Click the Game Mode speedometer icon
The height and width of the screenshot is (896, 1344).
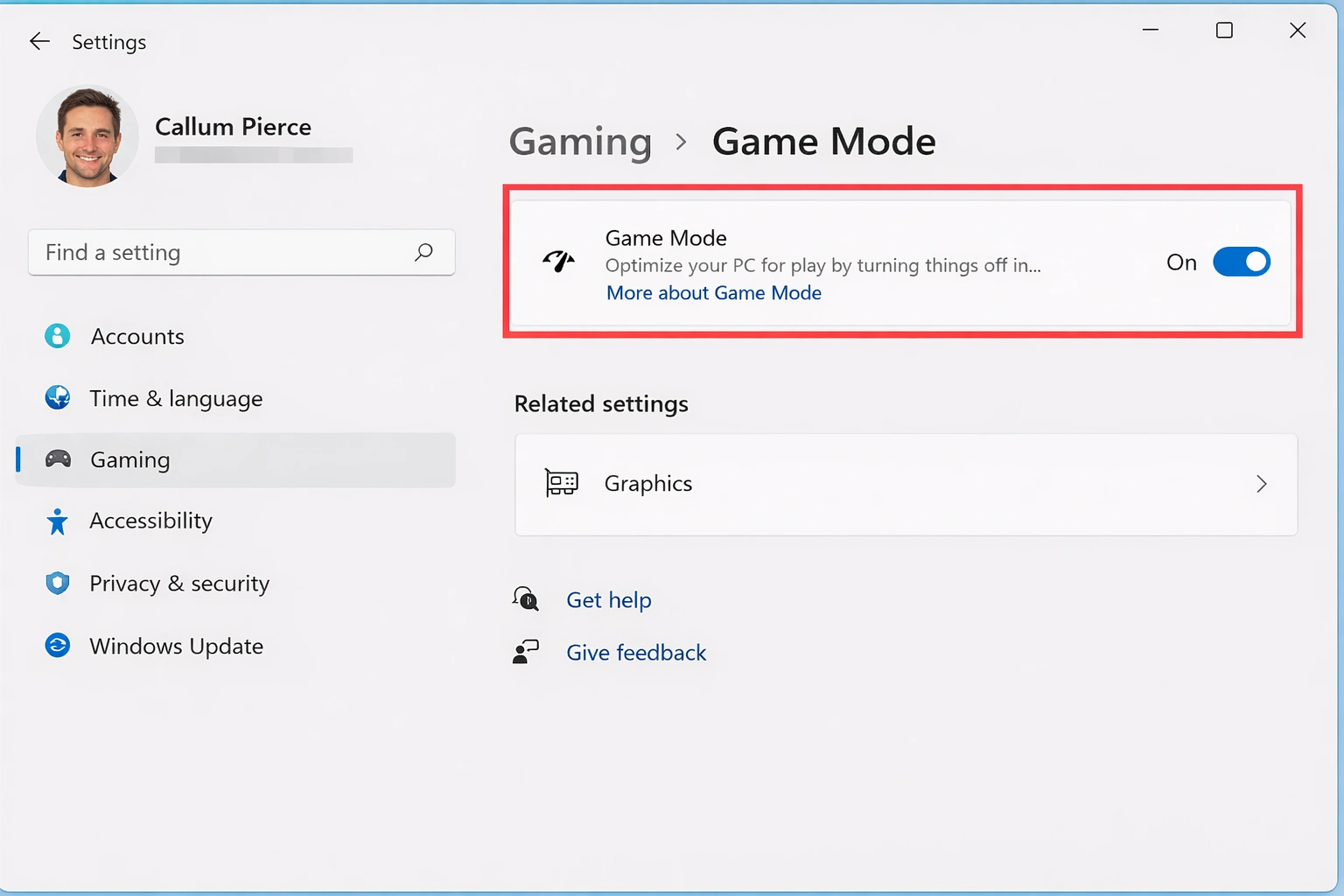coord(559,261)
